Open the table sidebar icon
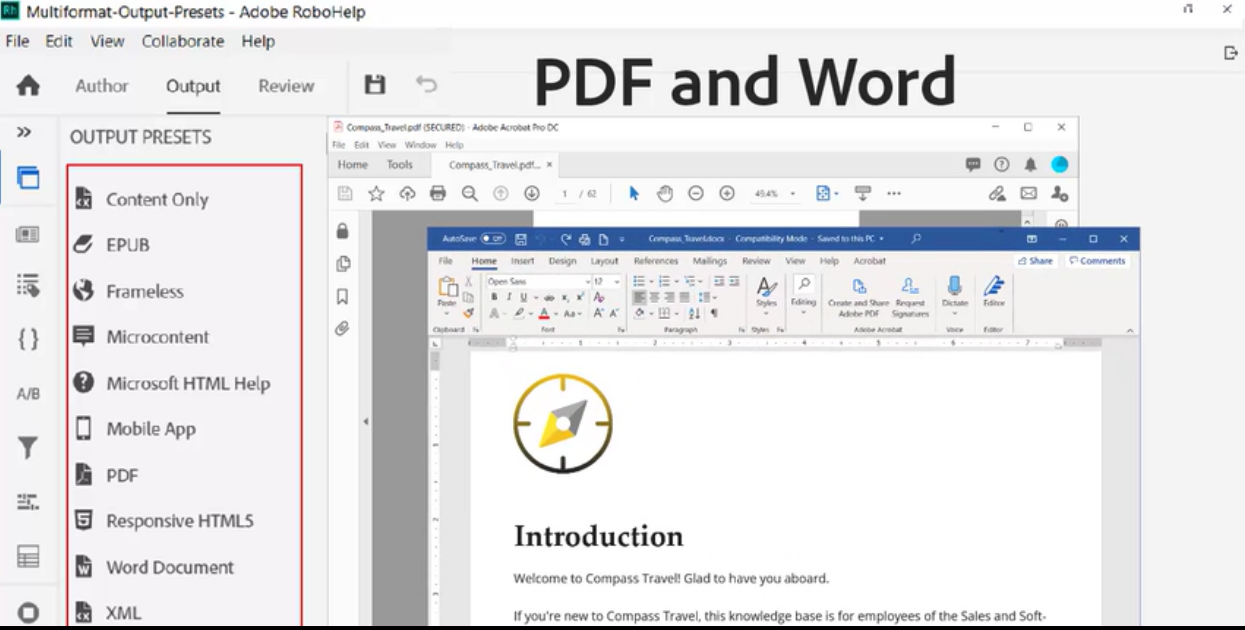 point(28,557)
